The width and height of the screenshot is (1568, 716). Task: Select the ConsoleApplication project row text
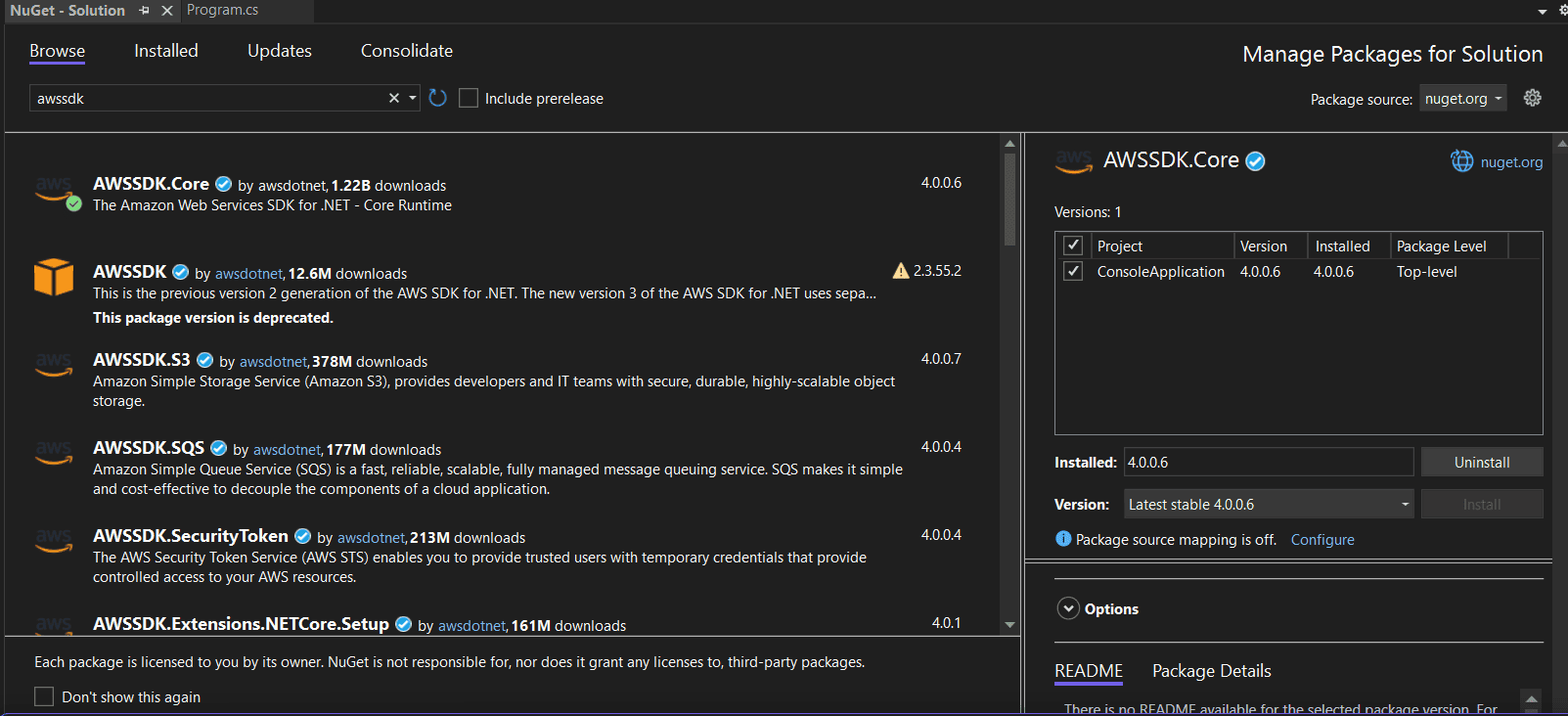1160,272
